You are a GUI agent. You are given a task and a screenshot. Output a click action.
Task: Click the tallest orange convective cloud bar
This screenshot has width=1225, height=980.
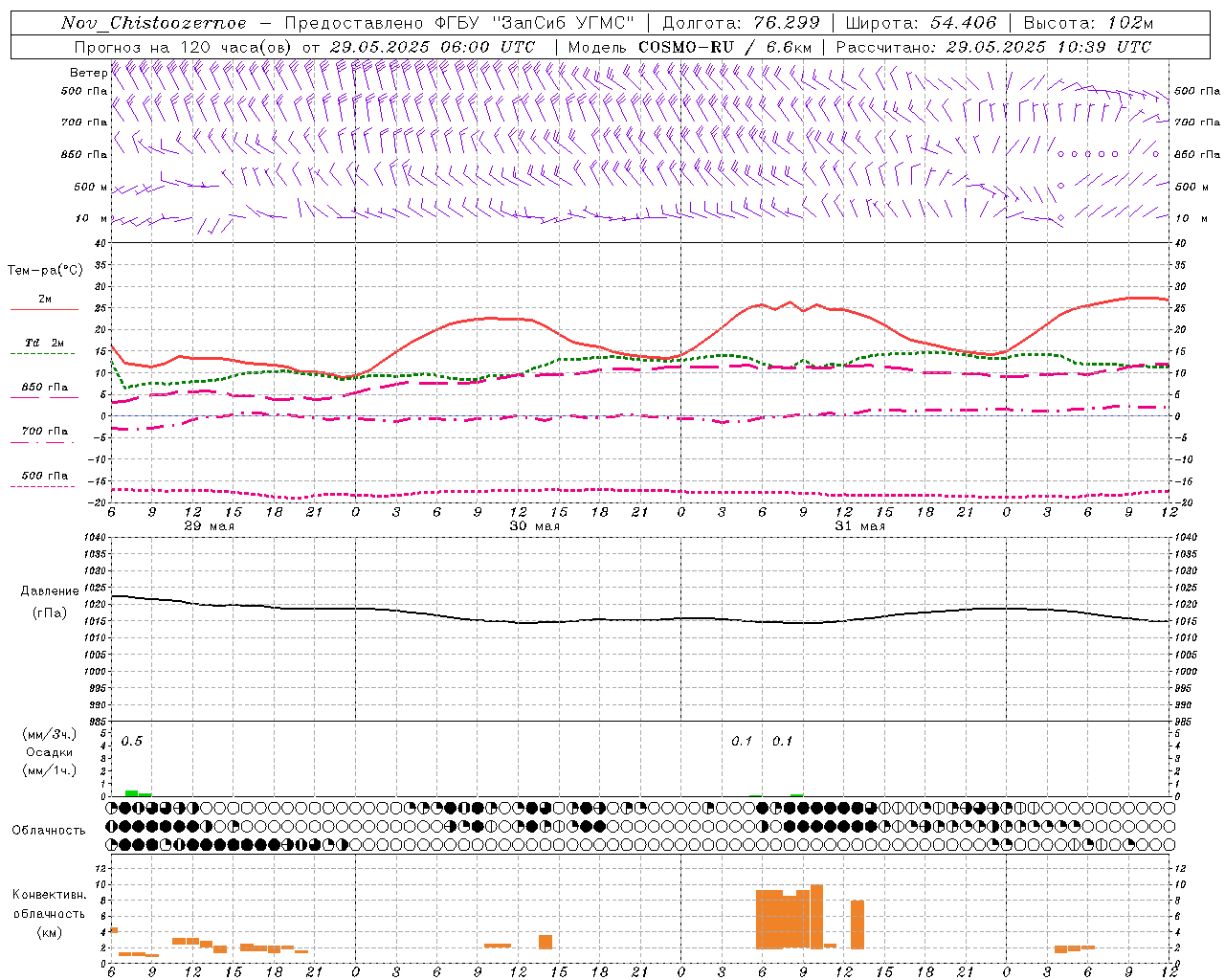point(816,916)
